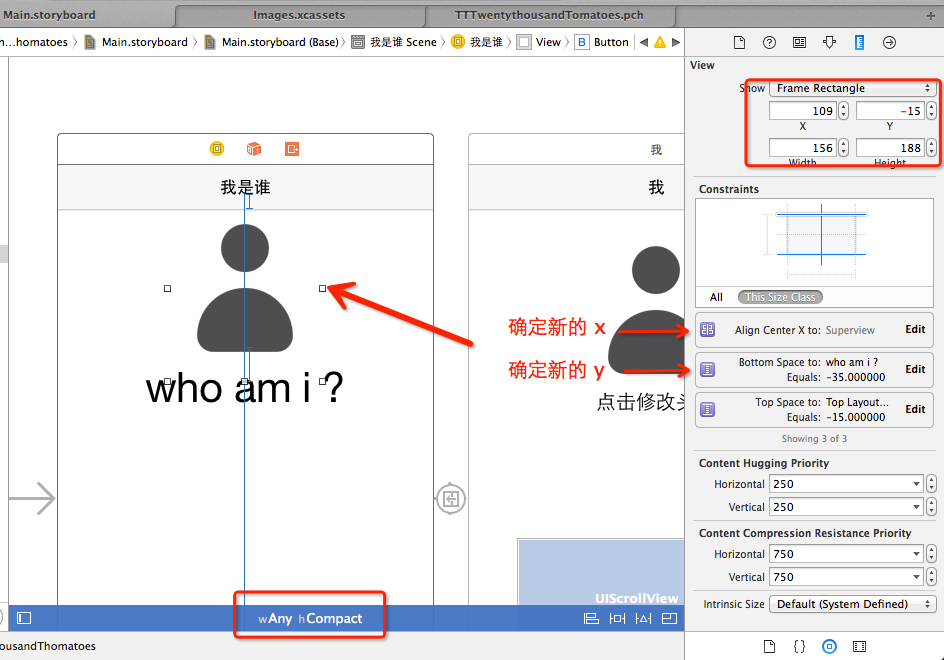Open the Connections inspector
944x660 pixels.
[x=889, y=42]
